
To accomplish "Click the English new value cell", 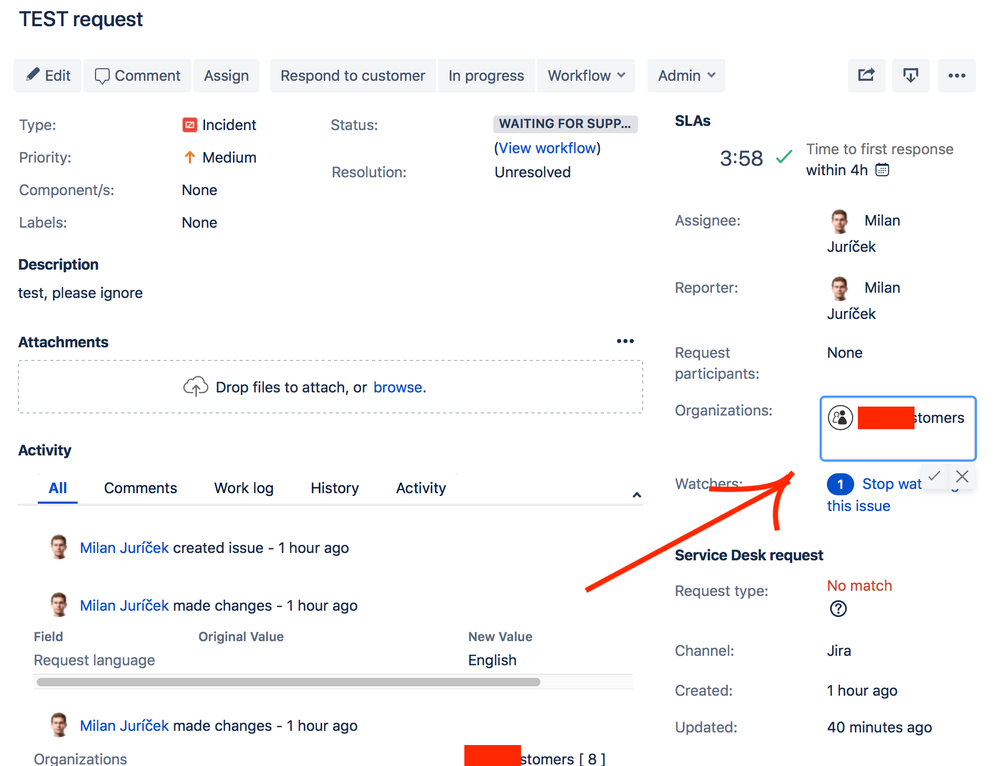I will coord(492,660).
